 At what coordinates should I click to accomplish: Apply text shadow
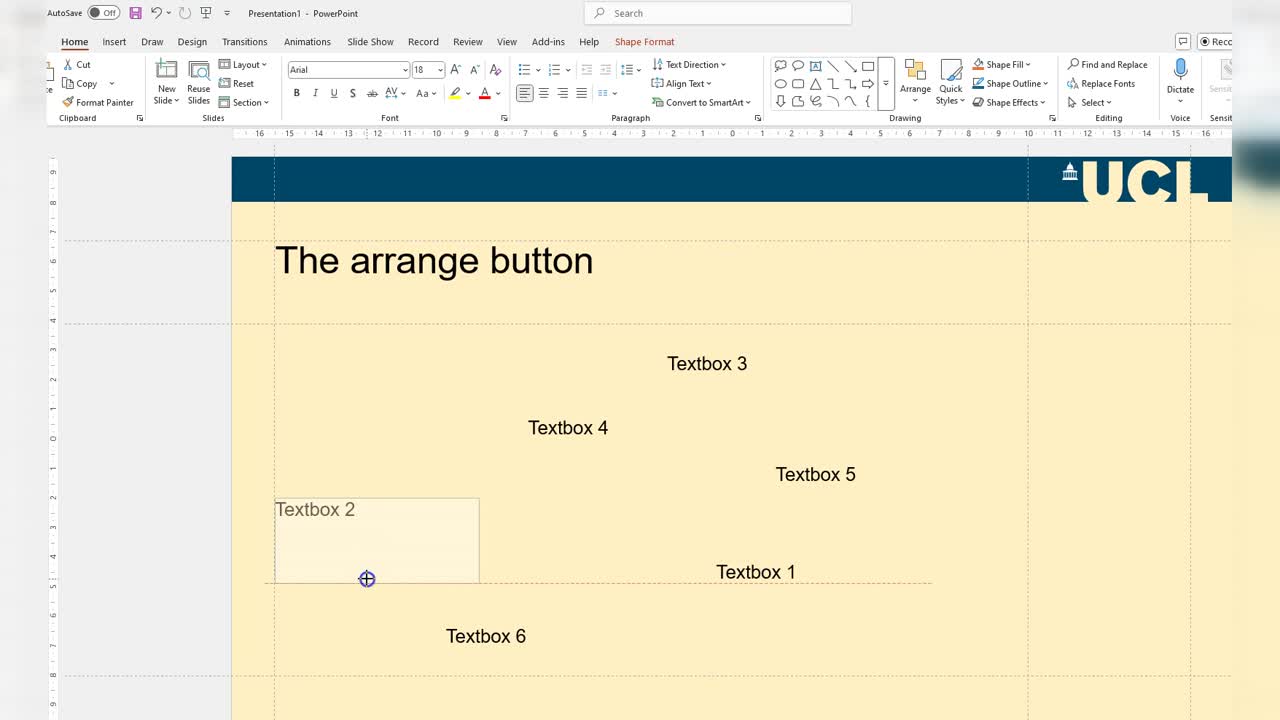[x=353, y=93]
